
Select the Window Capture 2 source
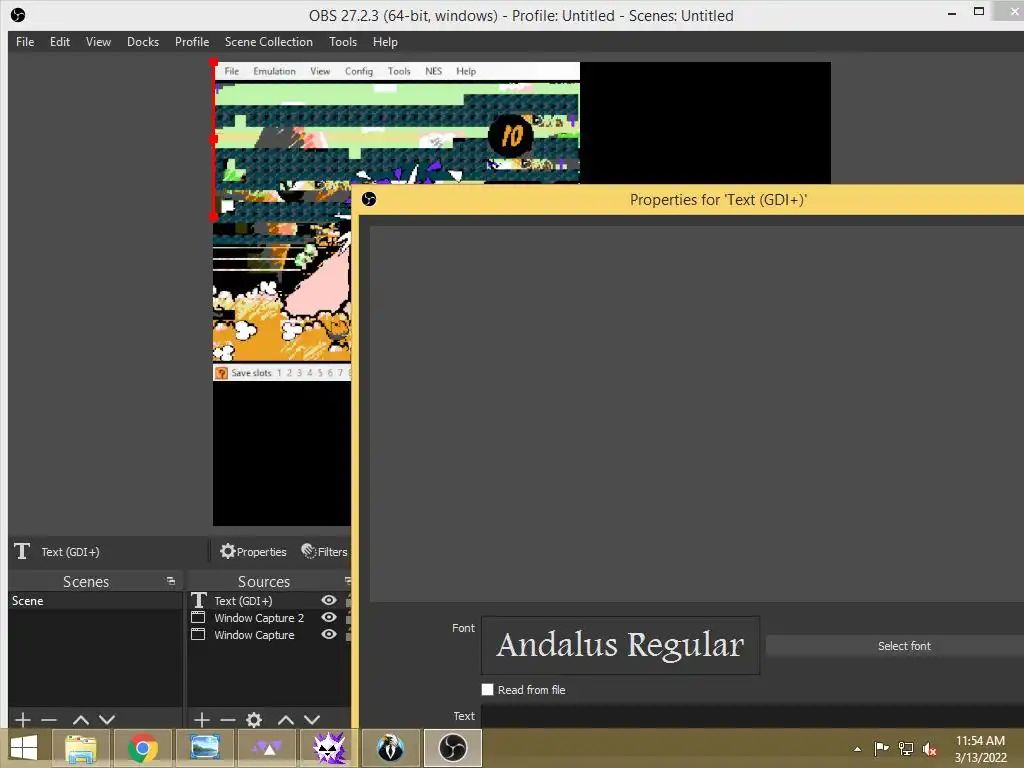click(x=268, y=618)
